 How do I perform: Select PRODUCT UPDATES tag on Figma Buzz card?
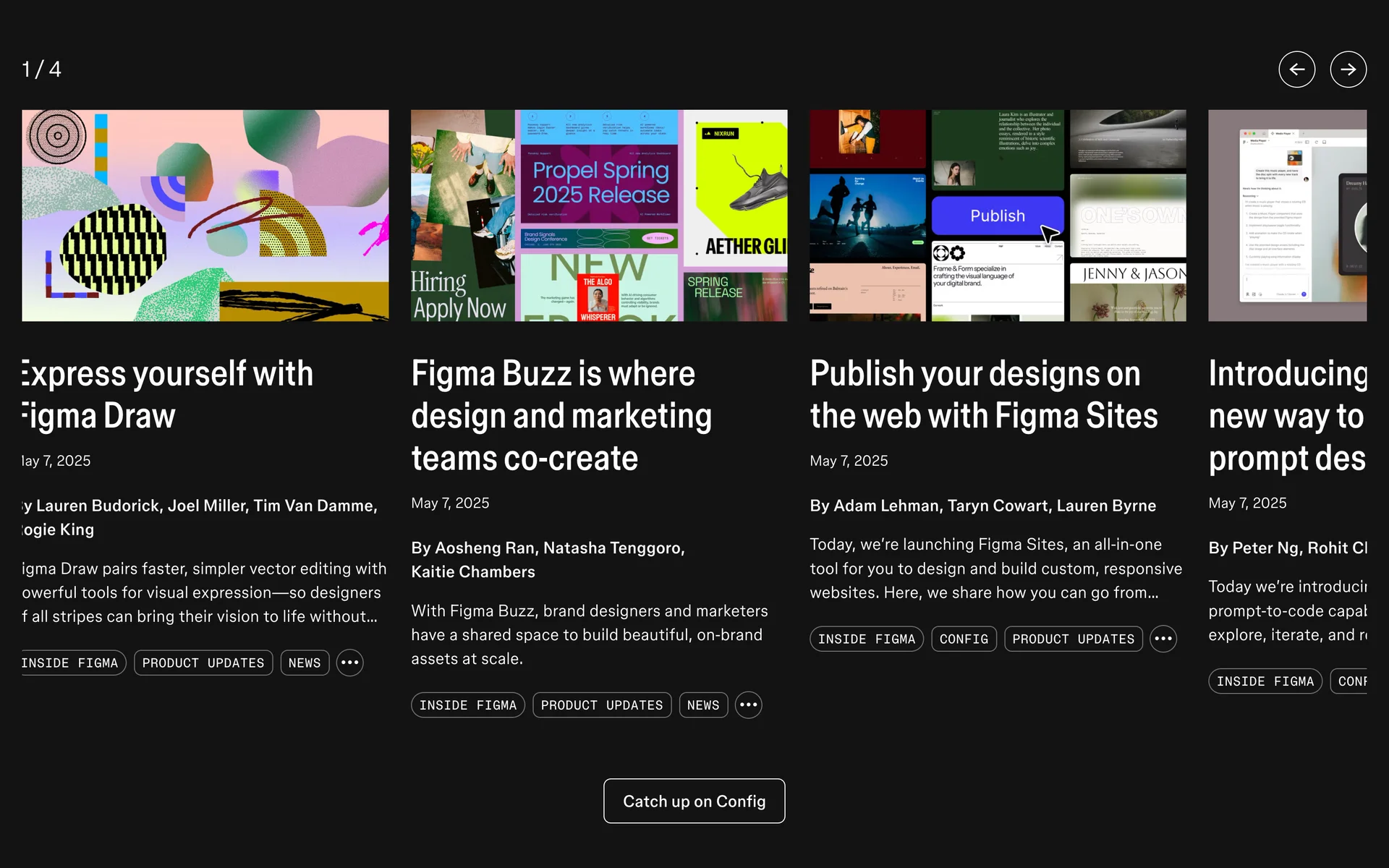click(602, 705)
